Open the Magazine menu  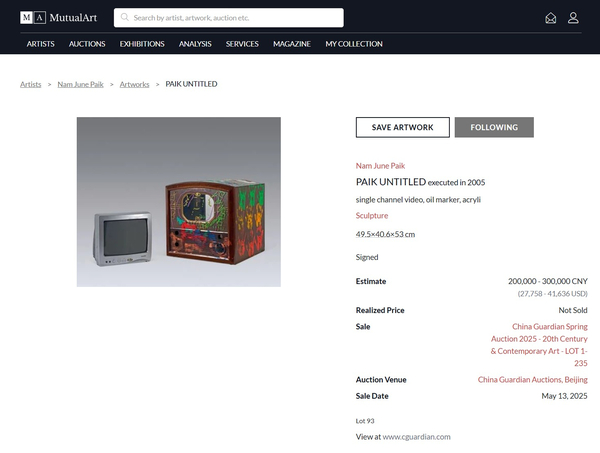point(292,44)
